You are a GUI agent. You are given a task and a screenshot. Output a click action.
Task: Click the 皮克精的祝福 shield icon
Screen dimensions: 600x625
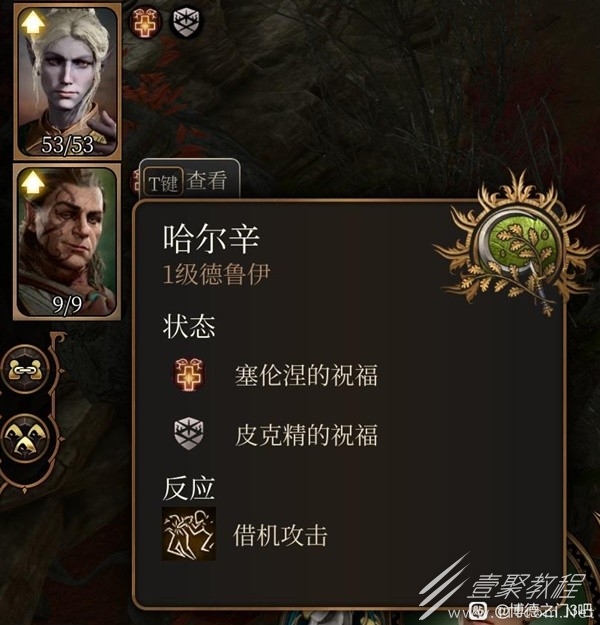189,434
